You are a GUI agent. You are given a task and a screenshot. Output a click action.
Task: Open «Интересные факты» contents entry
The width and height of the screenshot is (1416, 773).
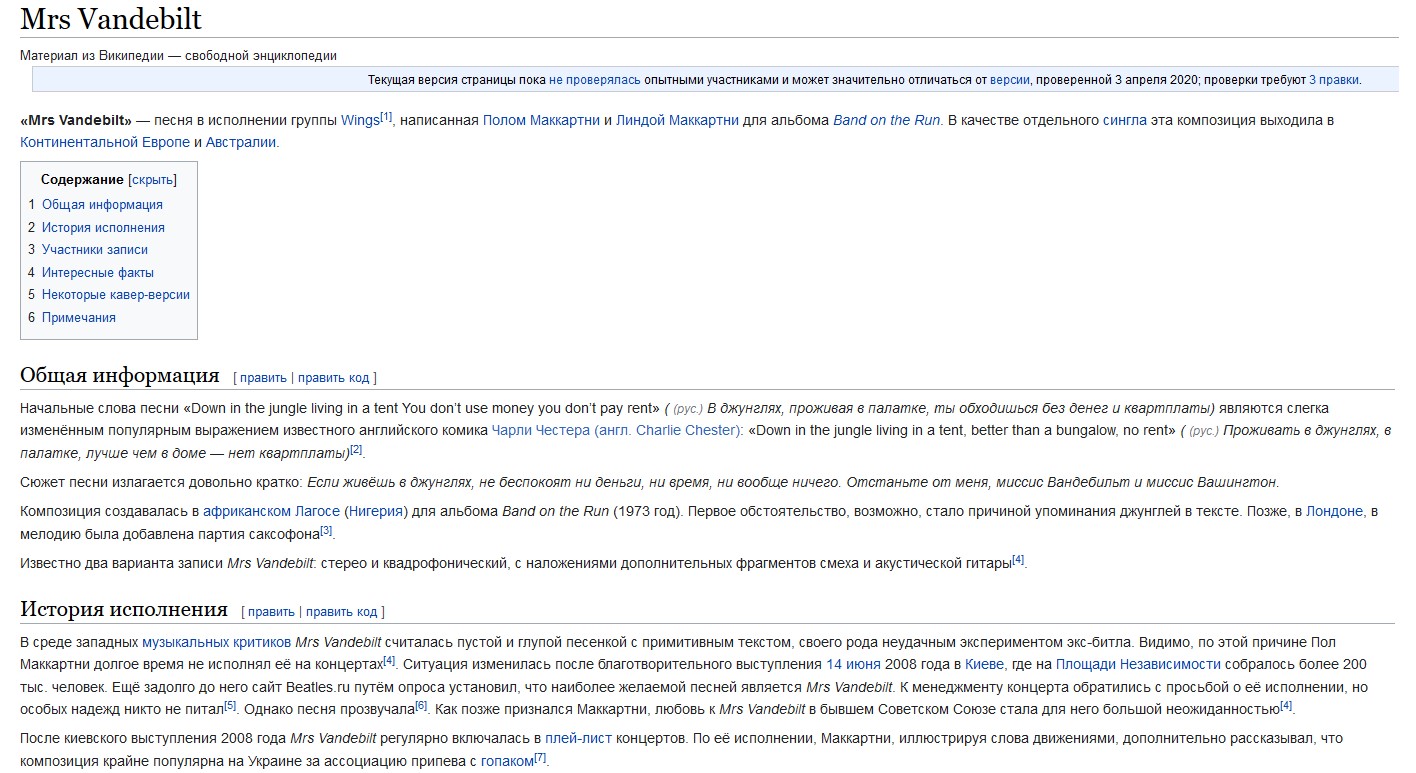coord(98,272)
